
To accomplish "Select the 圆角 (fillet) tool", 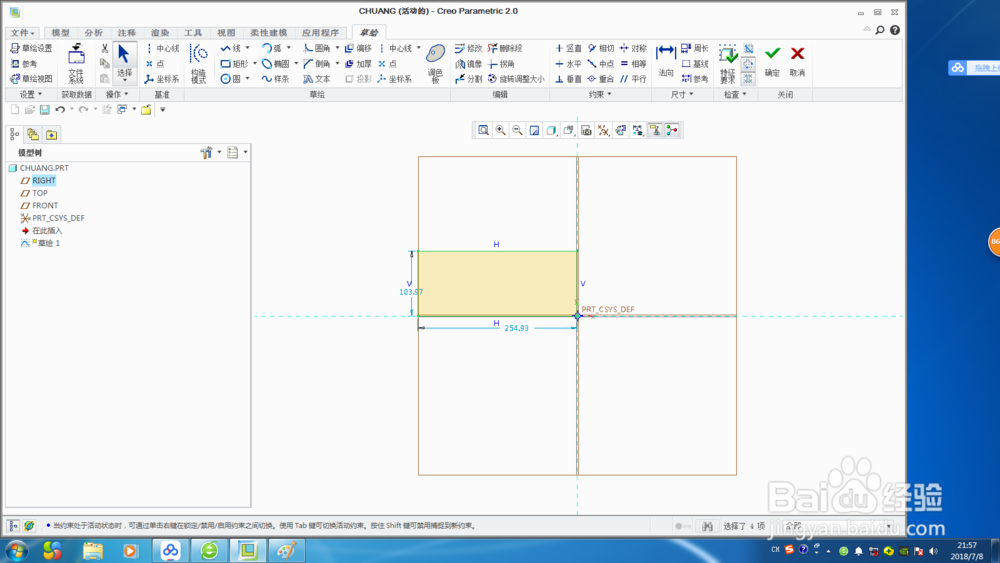I will point(317,48).
